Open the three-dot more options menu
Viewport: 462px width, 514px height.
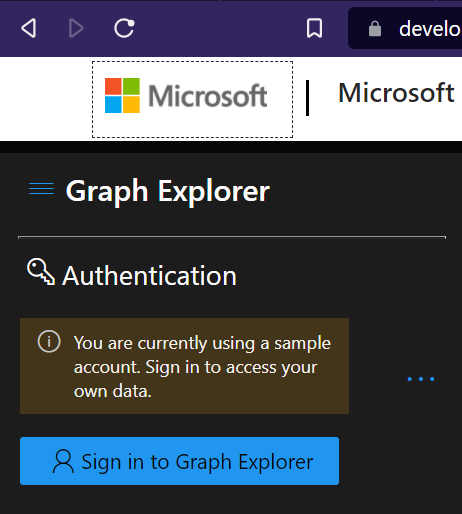click(421, 379)
